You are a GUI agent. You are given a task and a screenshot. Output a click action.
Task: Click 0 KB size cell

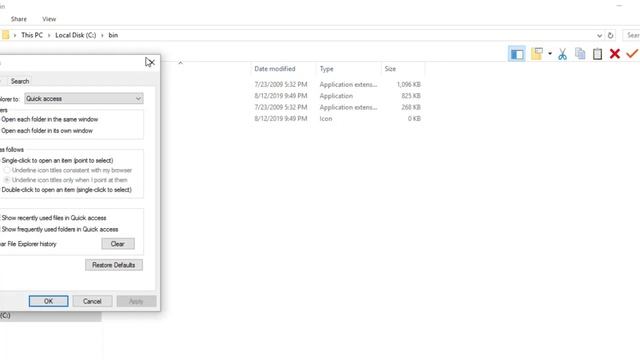click(x=414, y=119)
